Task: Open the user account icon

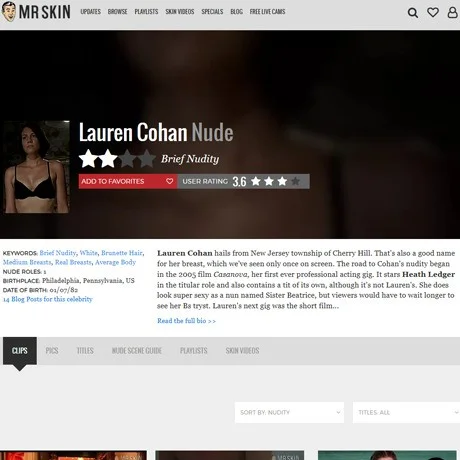Action: (x=452, y=12)
